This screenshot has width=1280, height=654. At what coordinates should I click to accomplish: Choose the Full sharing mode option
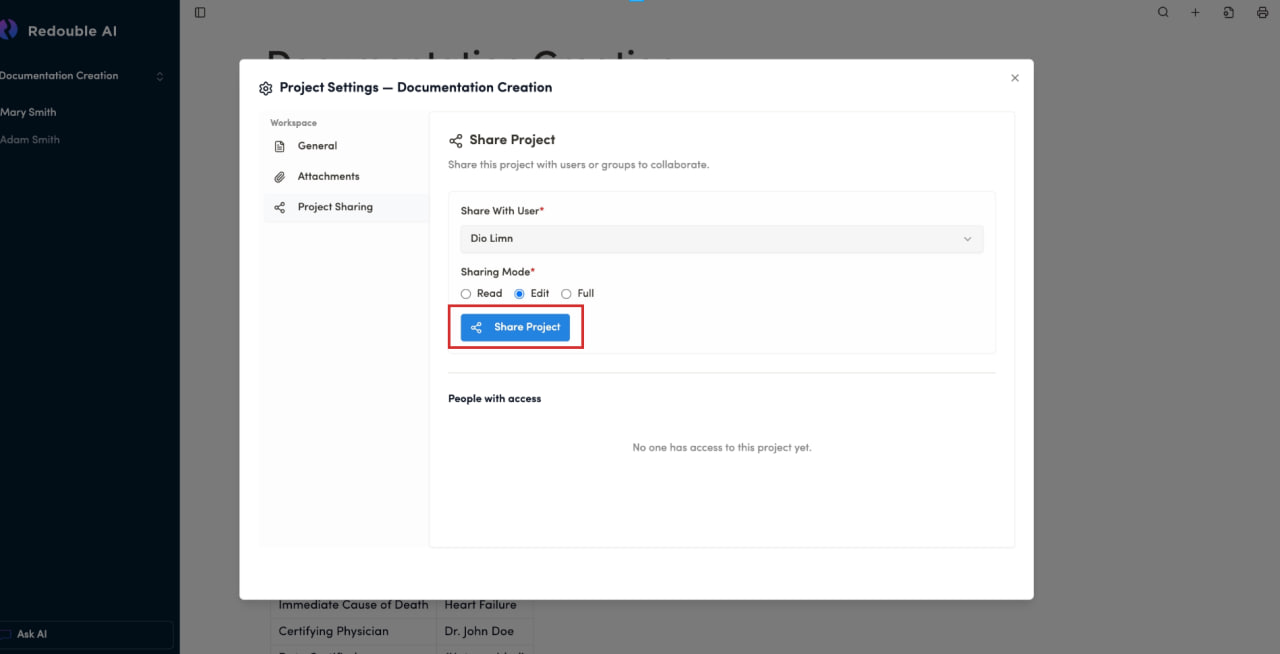pyautogui.click(x=566, y=294)
